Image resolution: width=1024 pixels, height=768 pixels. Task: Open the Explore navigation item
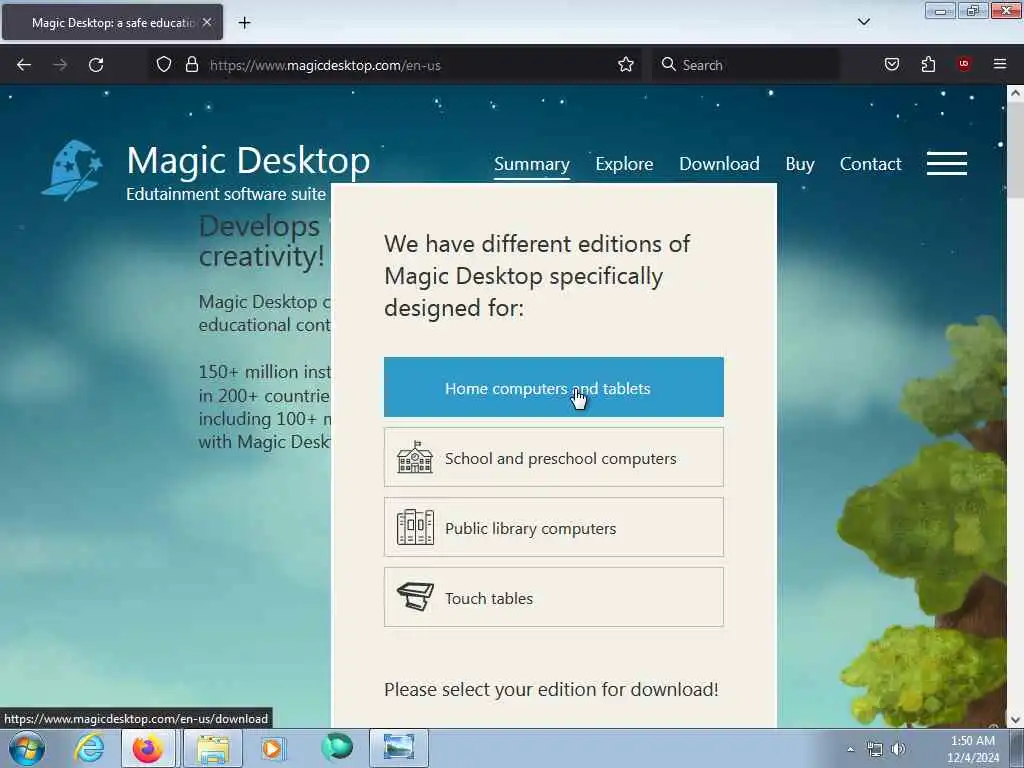coord(624,164)
